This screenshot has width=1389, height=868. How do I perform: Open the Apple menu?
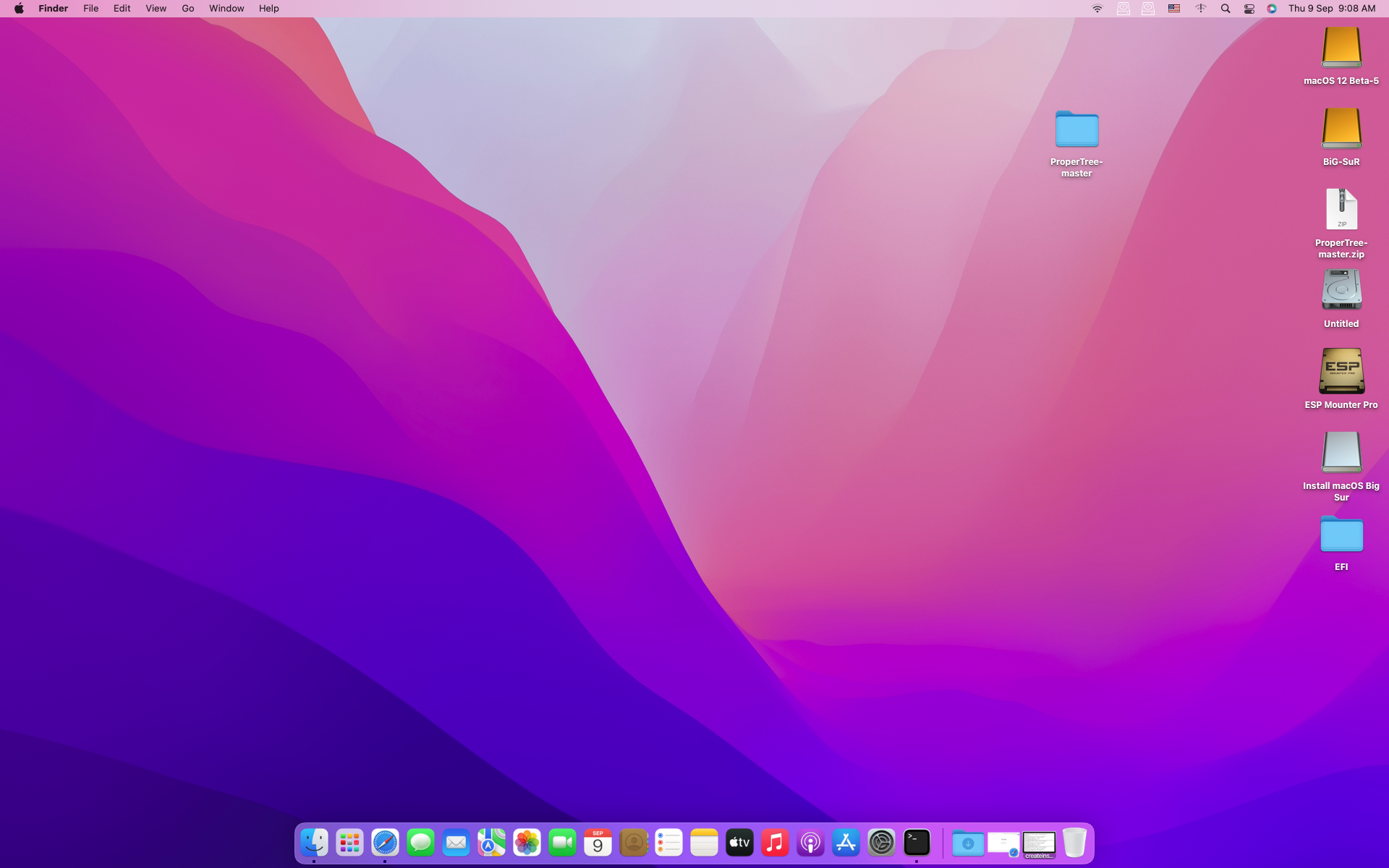click(x=19, y=9)
